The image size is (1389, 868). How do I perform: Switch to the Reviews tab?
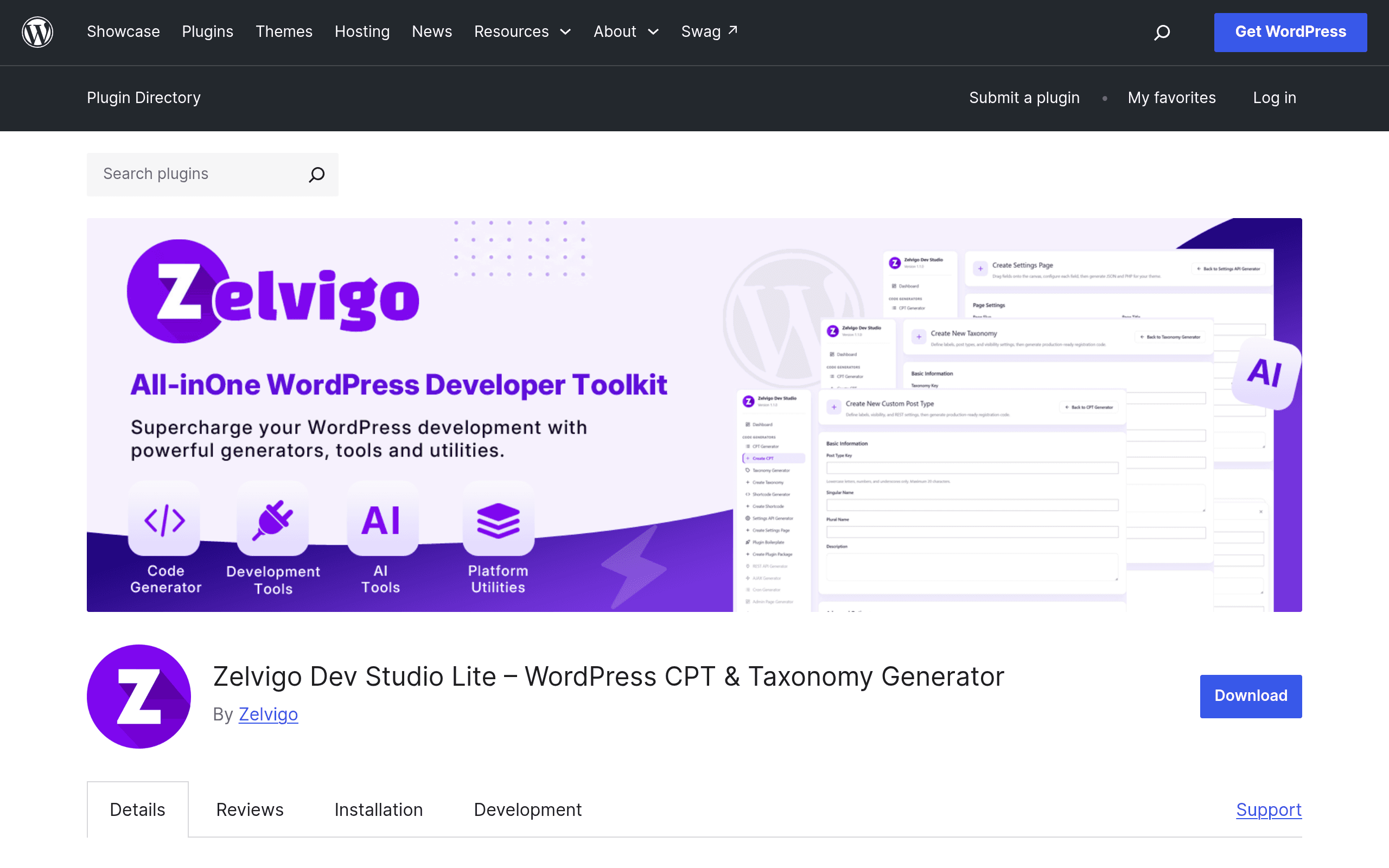click(250, 809)
